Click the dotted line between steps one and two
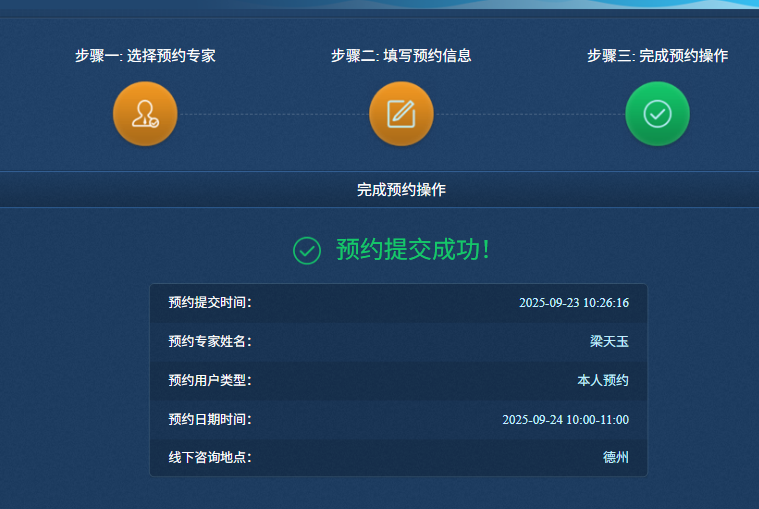This screenshot has height=509, width=759. [x=273, y=114]
